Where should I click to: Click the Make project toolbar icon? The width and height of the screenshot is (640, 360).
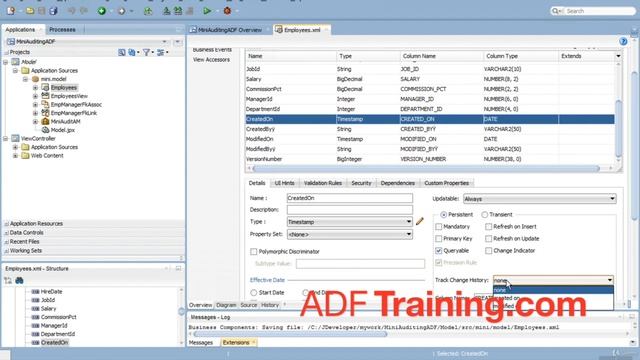(x=167, y=11)
